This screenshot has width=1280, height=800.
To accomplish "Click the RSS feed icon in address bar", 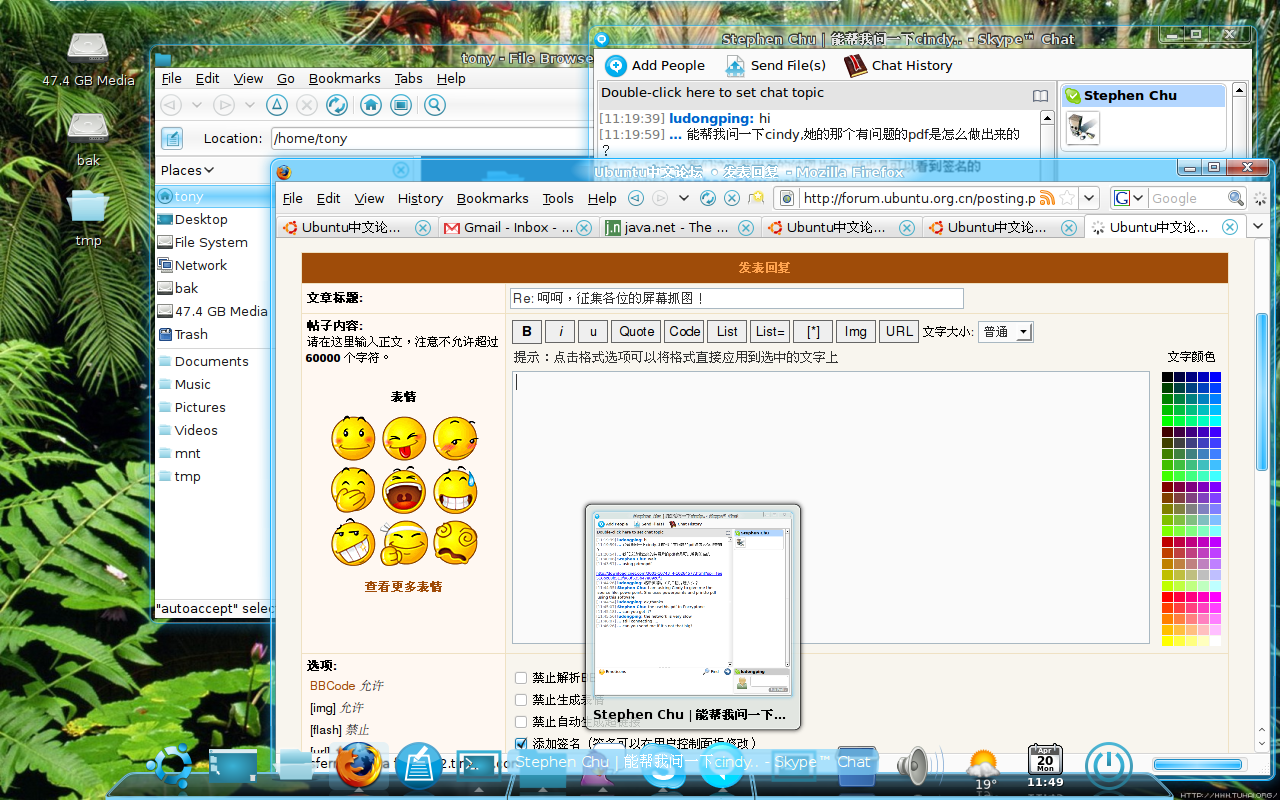I will click(x=1047, y=198).
